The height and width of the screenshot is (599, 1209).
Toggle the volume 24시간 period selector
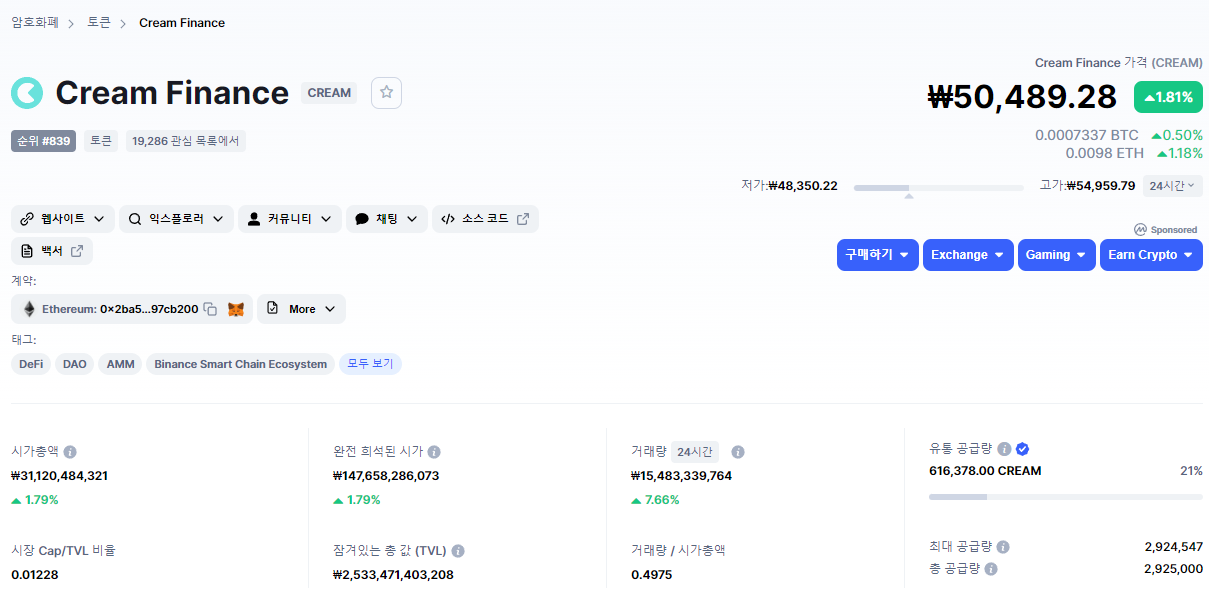coord(694,452)
